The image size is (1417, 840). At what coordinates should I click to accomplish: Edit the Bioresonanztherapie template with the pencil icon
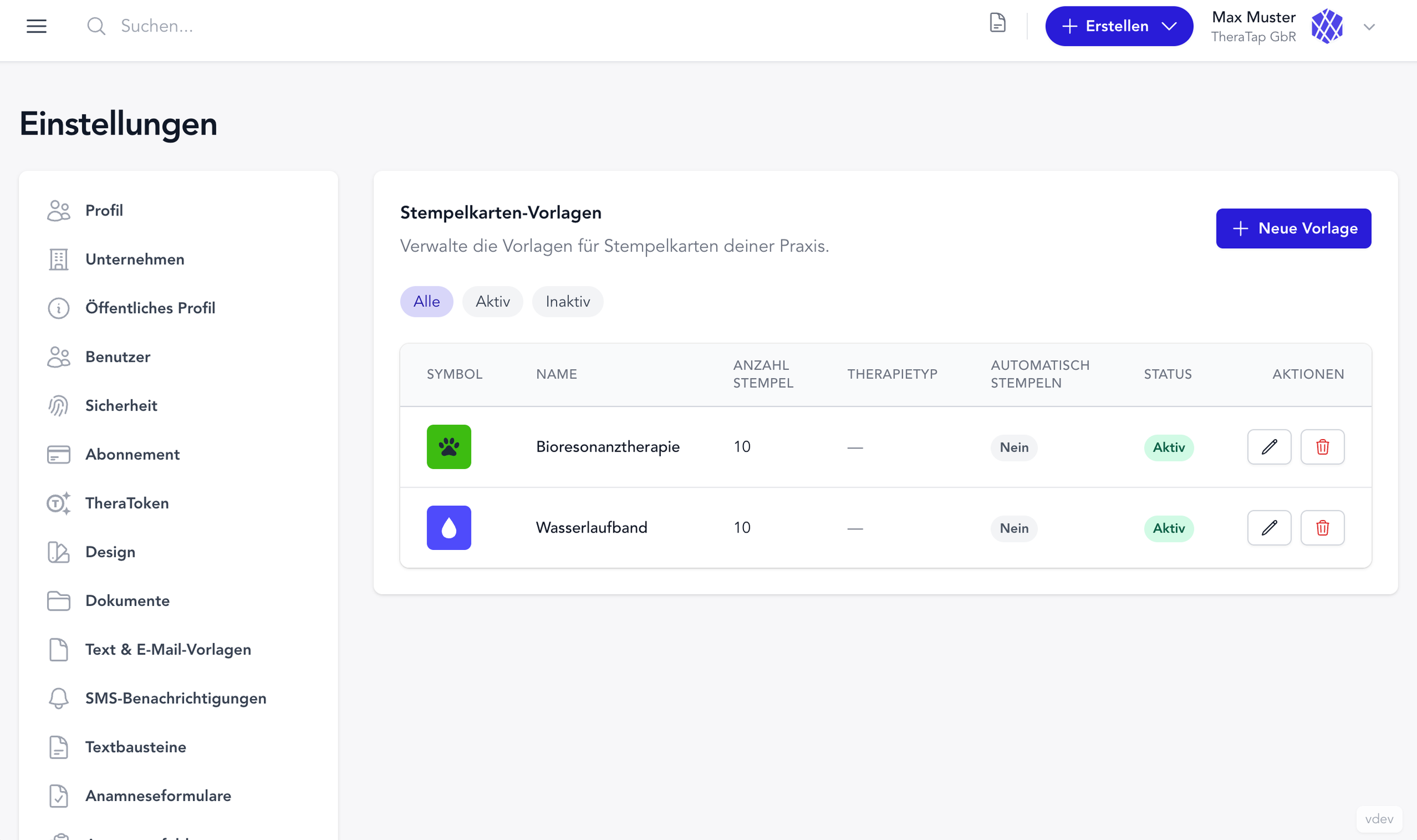pyautogui.click(x=1270, y=447)
